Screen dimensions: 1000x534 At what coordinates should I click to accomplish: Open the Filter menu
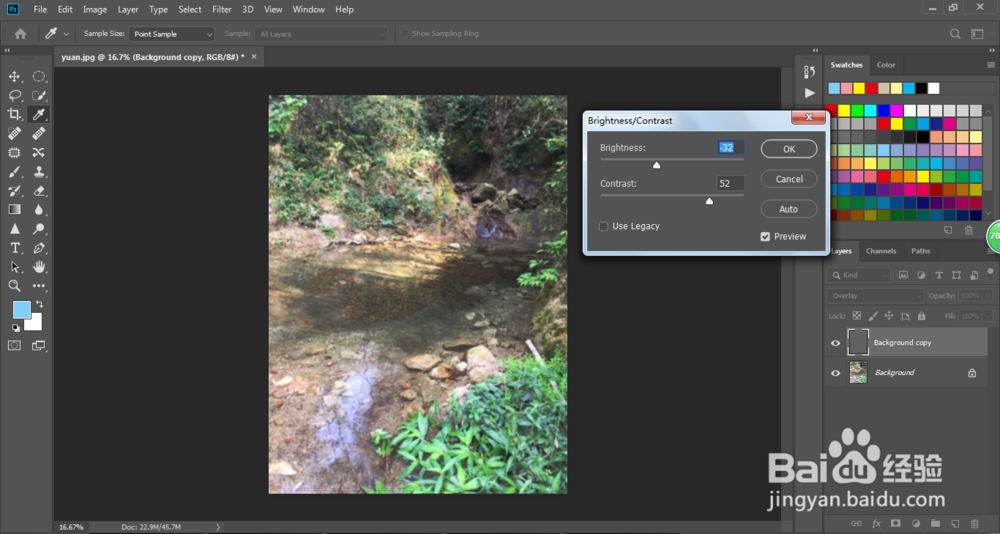pos(222,10)
